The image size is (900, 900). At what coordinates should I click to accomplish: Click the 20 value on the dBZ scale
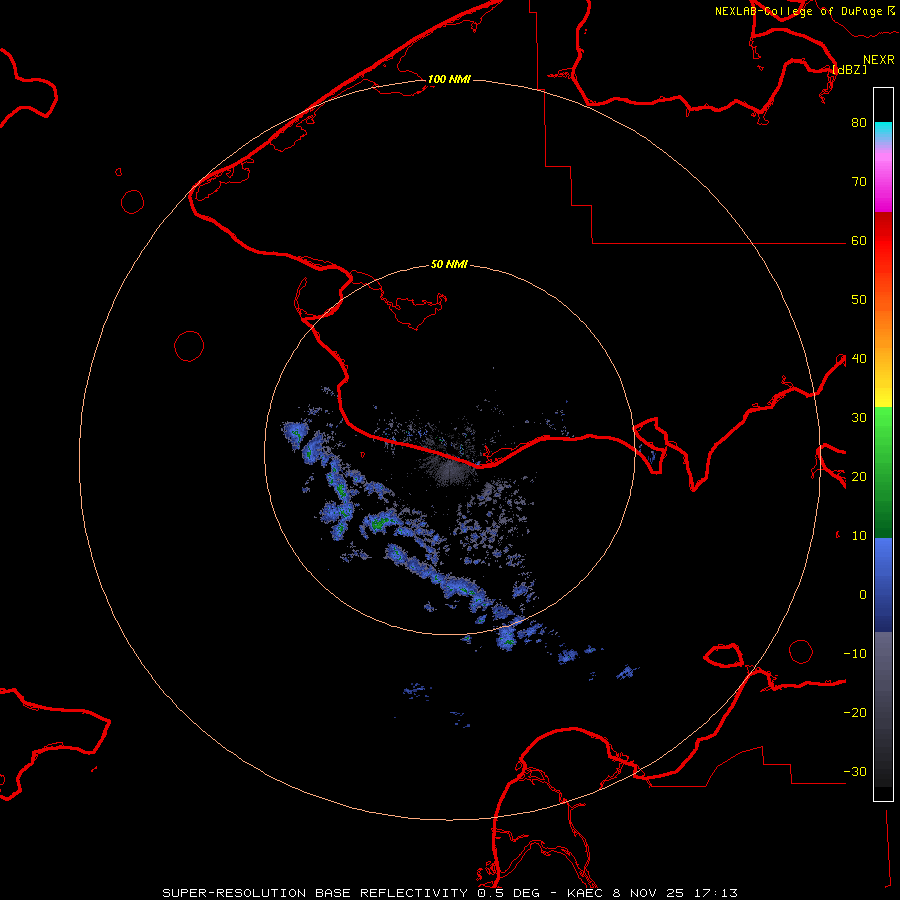pyautogui.click(x=859, y=476)
